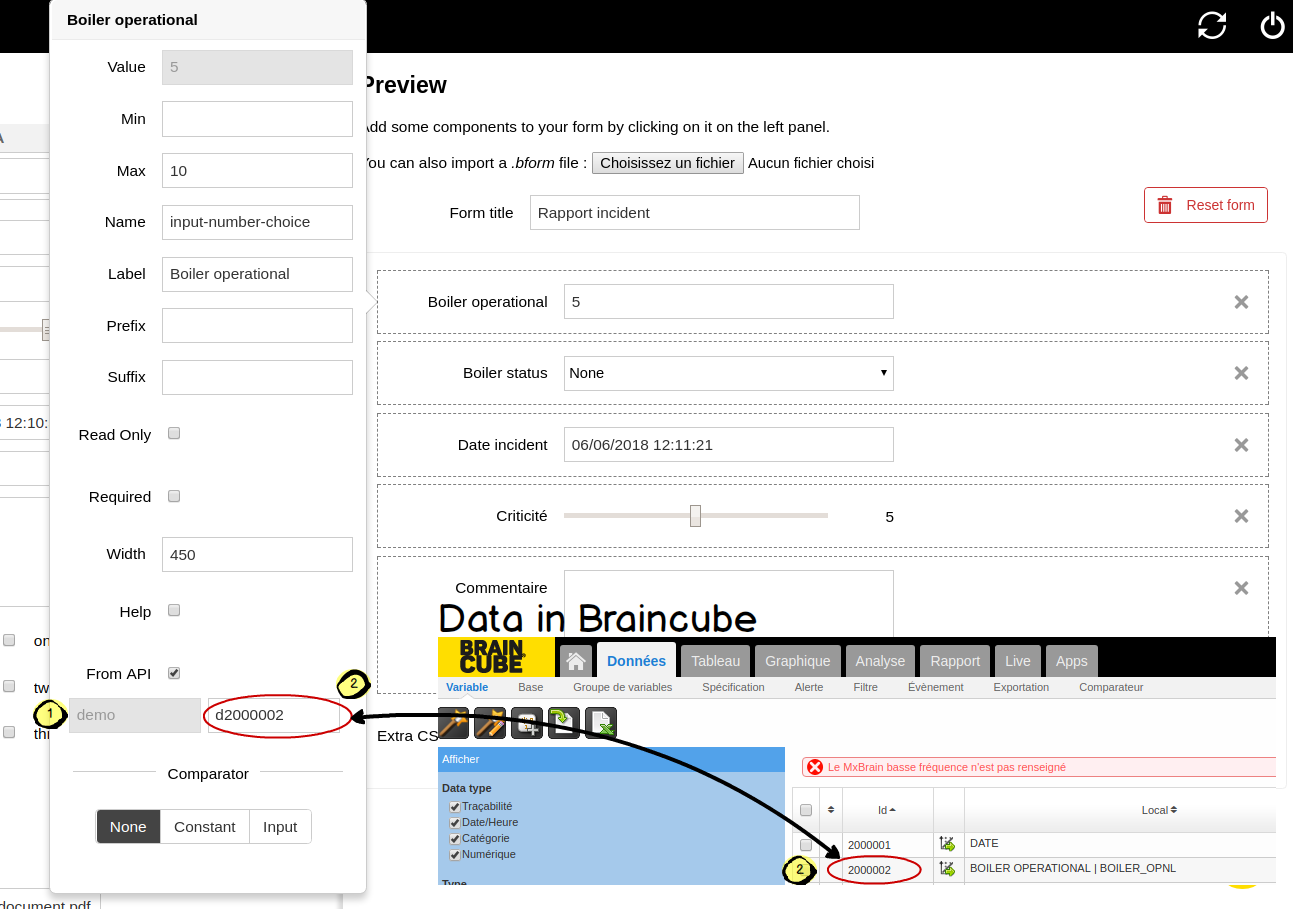Remove the Boiler operational field with X
This screenshot has width=1293, height=909.
coord(1241,302)
